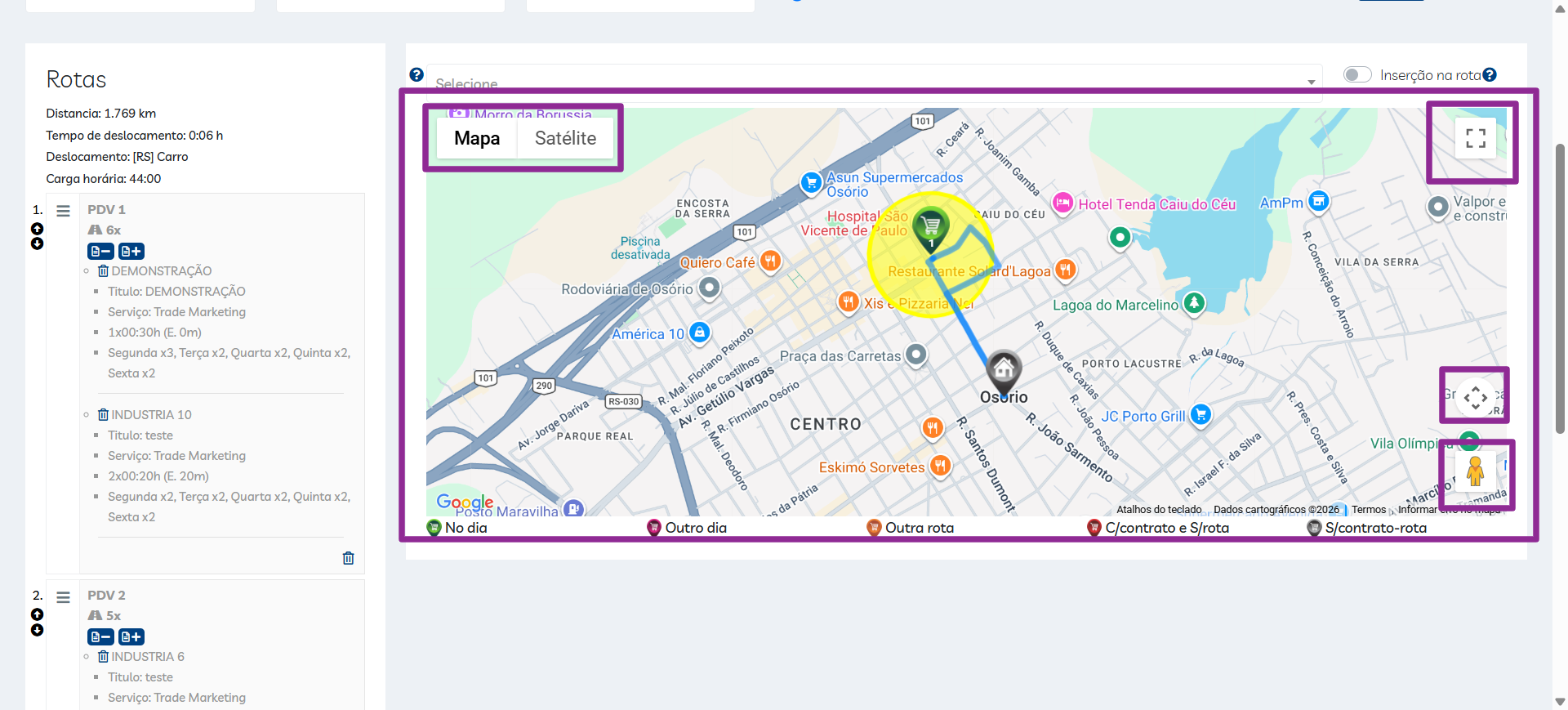
Task: Click the help icon beside Selecione dropdown
Action: [x=416, y=75]
